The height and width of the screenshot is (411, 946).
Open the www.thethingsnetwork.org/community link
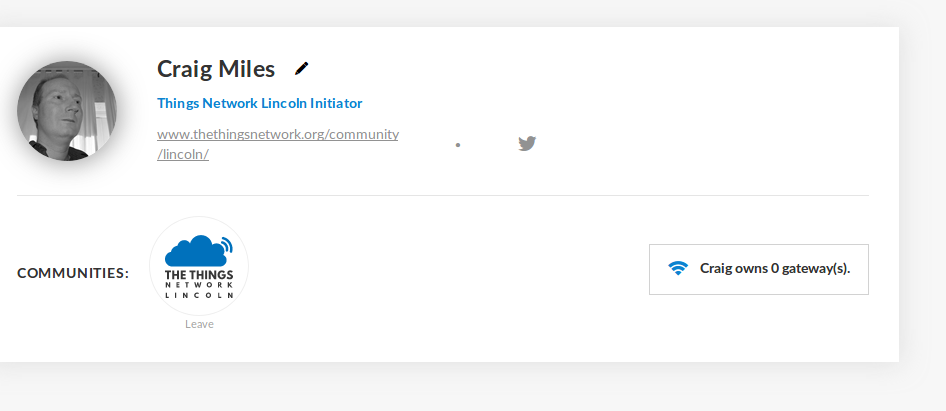278,134
